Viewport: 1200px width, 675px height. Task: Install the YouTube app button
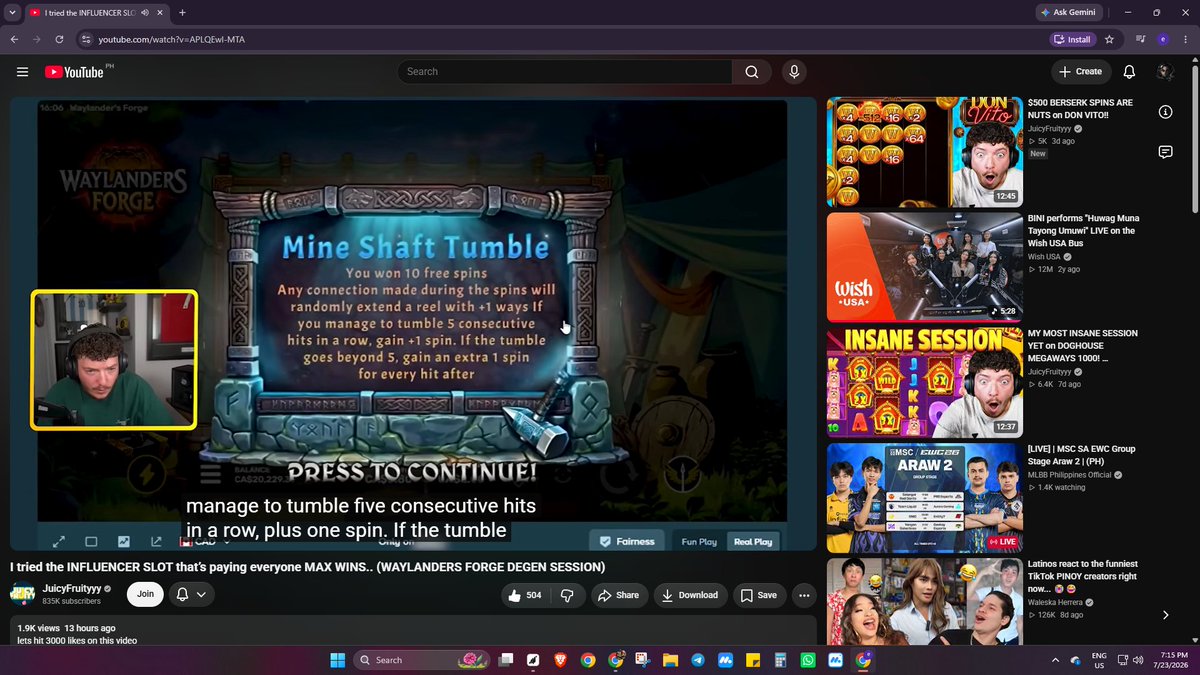[x=1072, y=39]
